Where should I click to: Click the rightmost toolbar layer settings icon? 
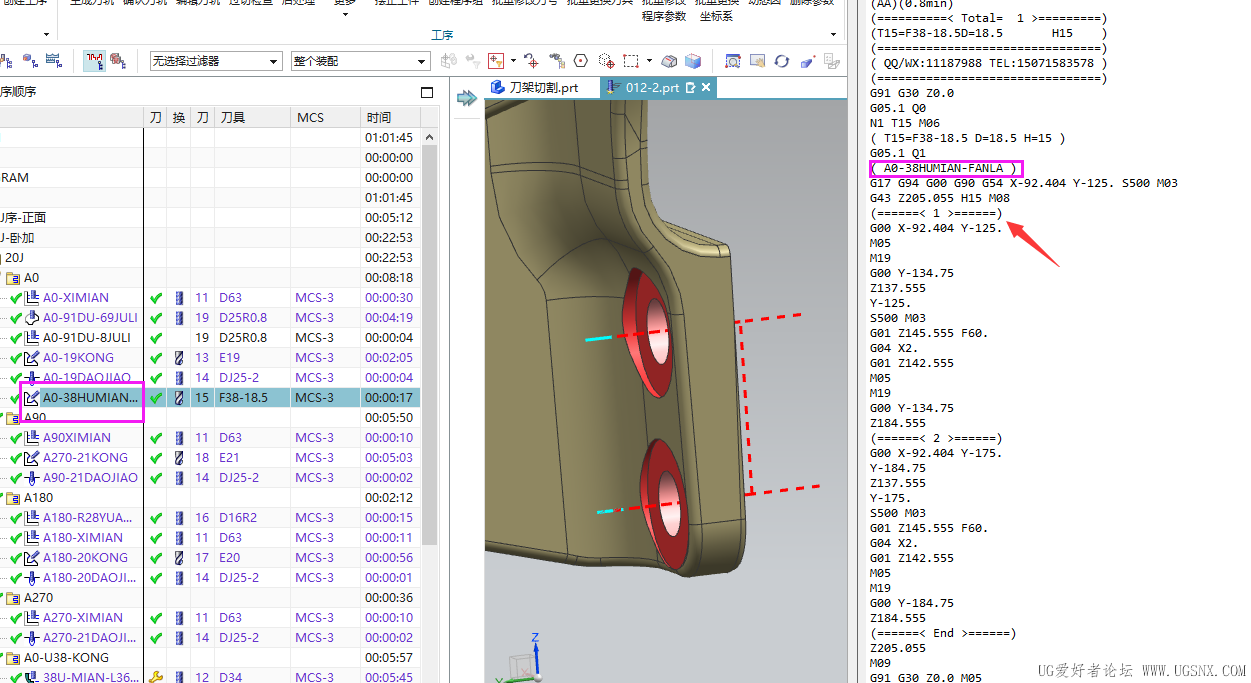coord(832,61)
